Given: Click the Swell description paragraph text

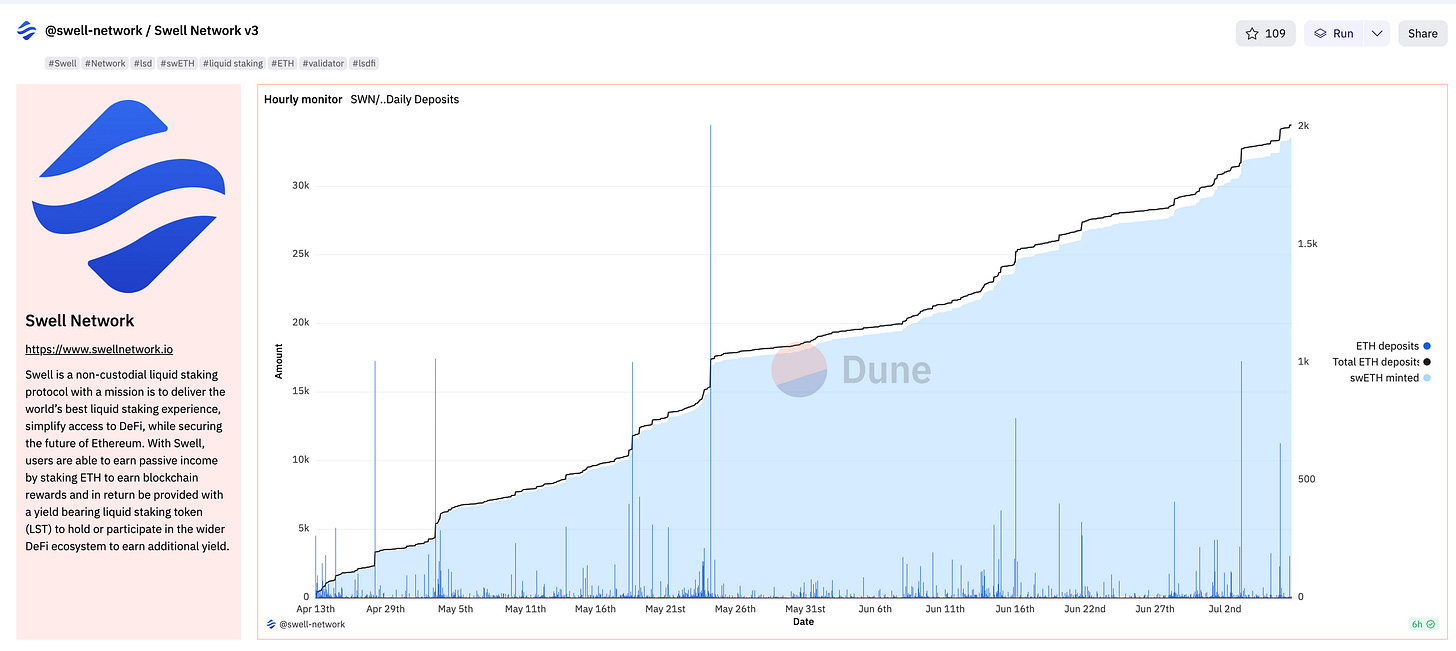Looking at the screenshot, I should [127, 460].
